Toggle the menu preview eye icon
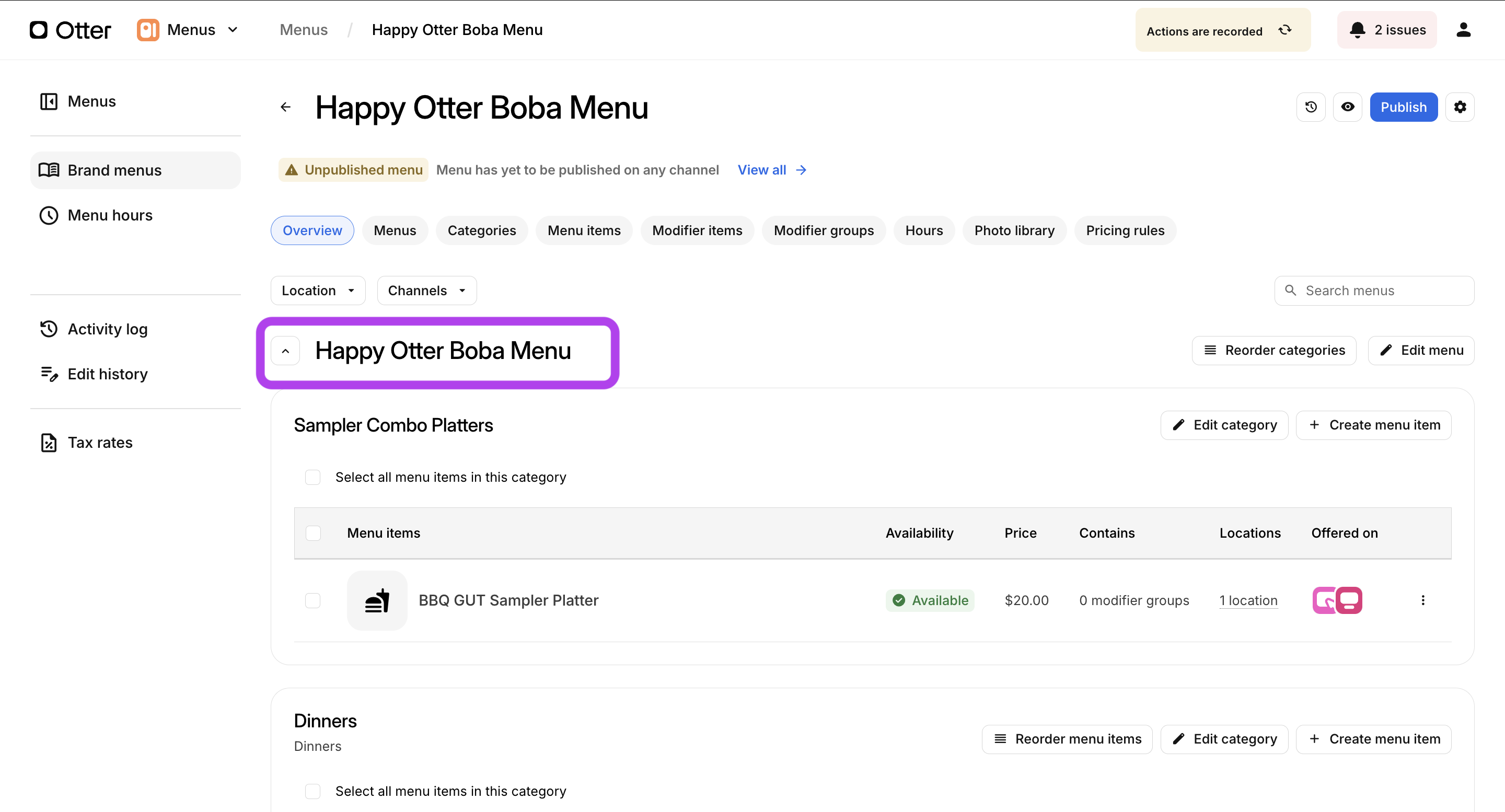This screenshot has height=812, width=1505. point(1347,107)
